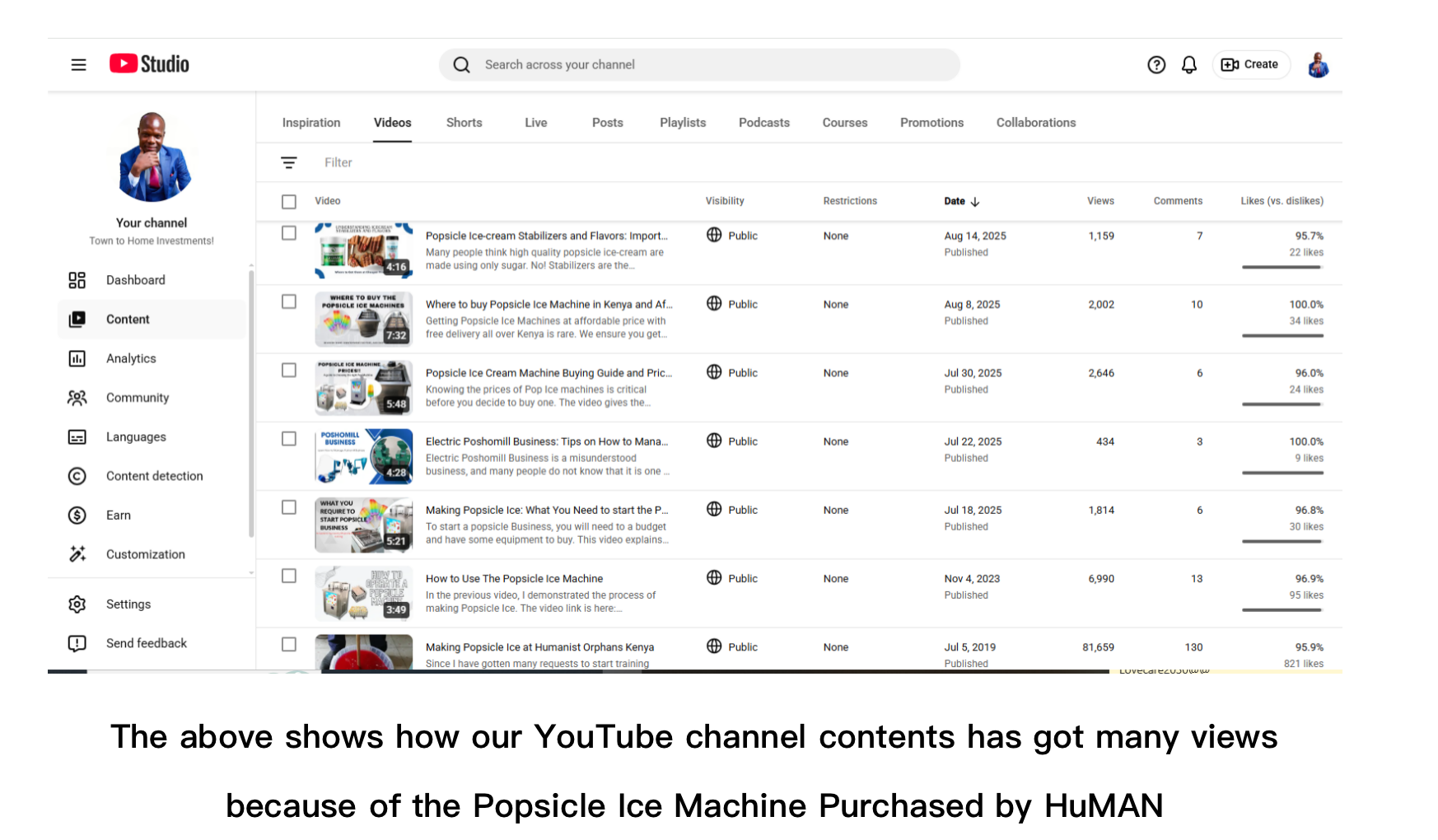
Task: Select checkbox for Where to buy Popsicle video
Action: (x=288, y=301)
